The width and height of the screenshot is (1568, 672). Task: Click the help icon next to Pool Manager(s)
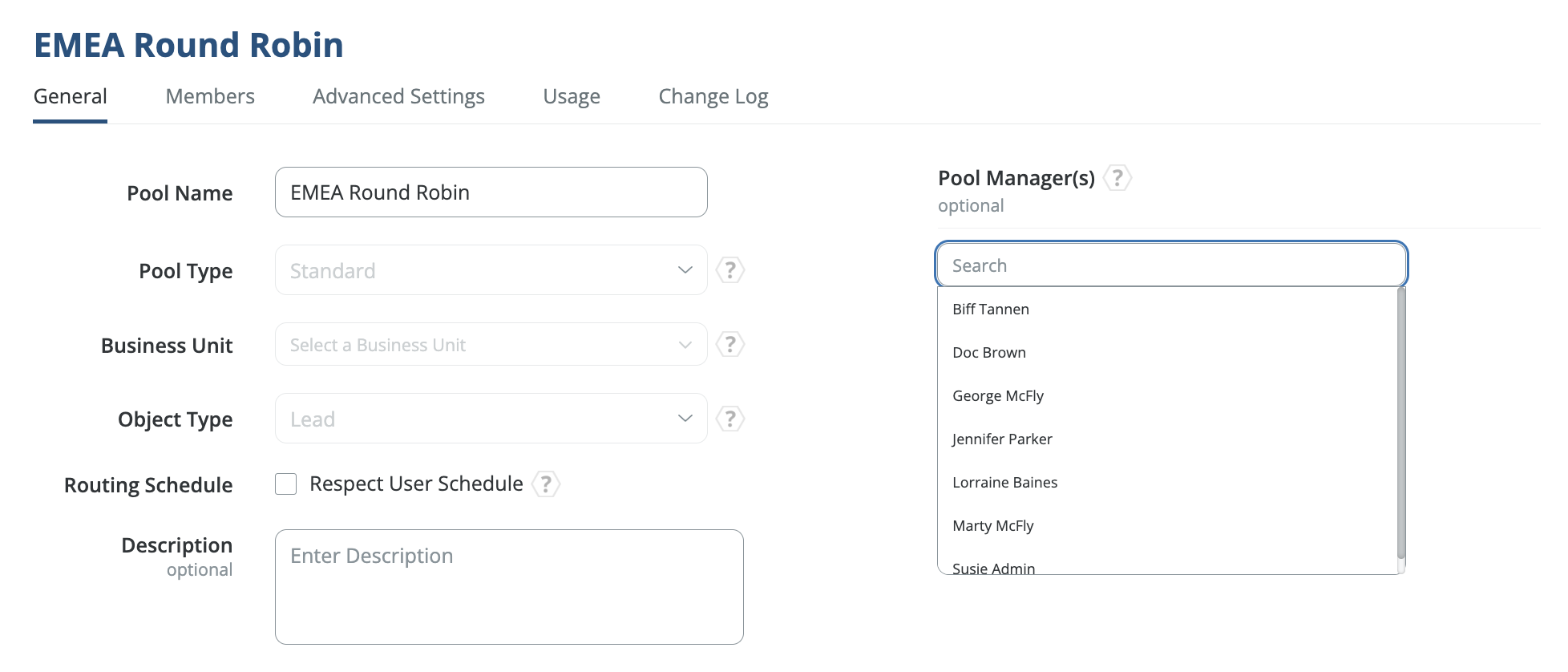tap(1117, 178)
